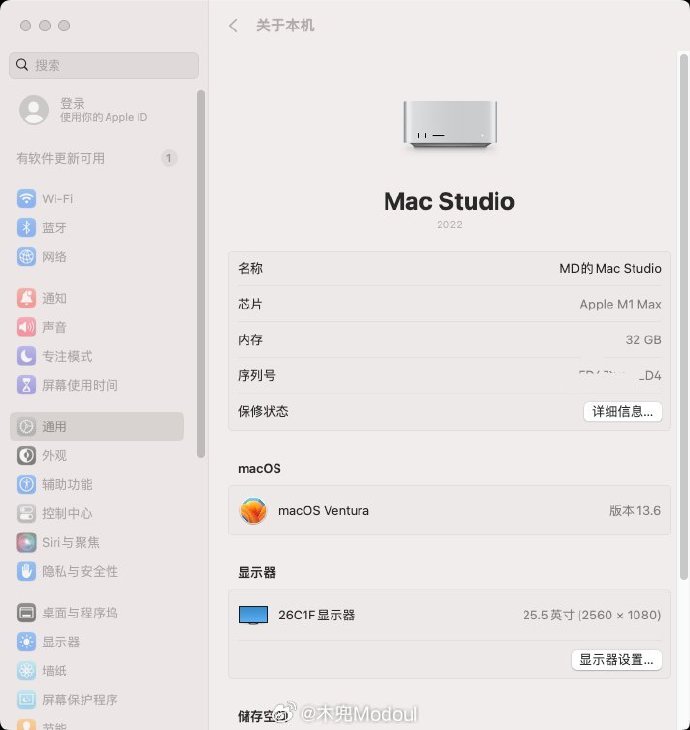Open the 网络 globe icon
Screen dimensions: 690x730
pos(27,257)
